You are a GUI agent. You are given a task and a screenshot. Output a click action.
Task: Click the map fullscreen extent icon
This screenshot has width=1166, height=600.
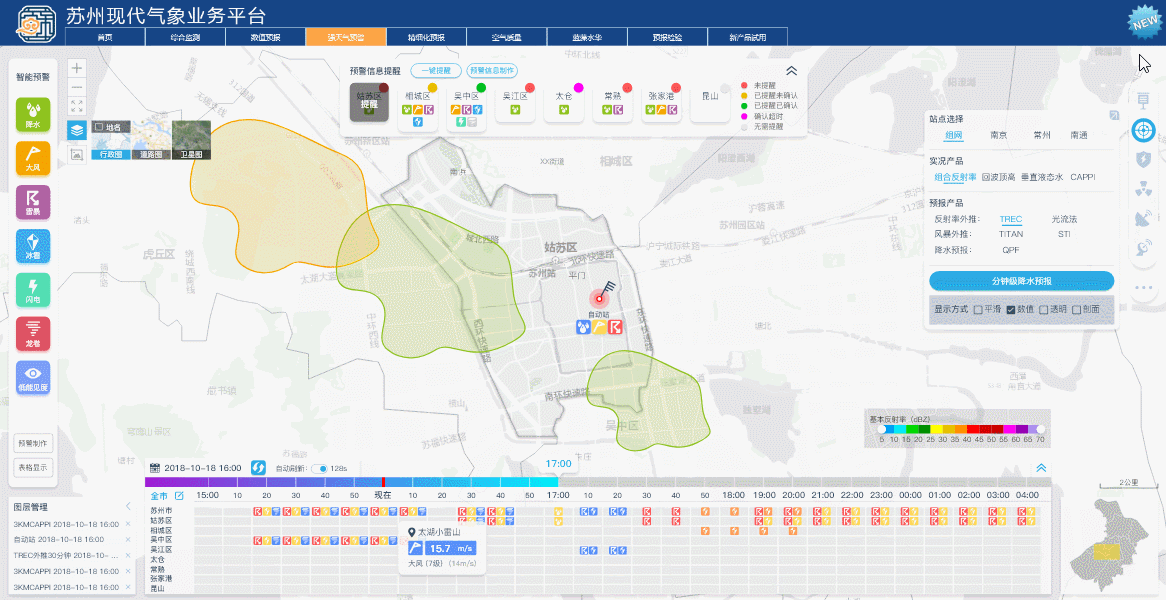(77, 106)
